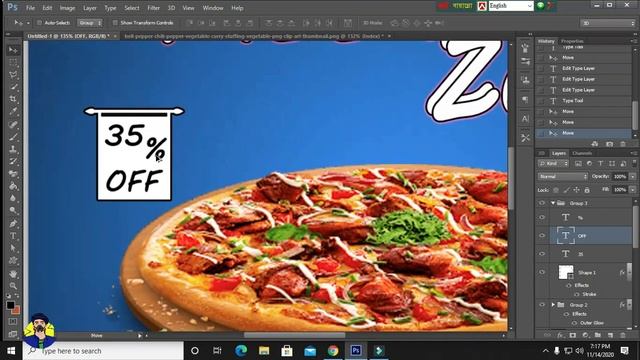640x360 pixels.
Task: Click the background color swatch
Action: [17, 311]
